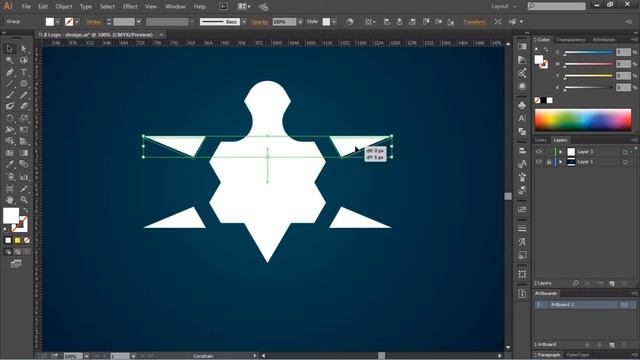This screenshot has width=640, height=360.
Task: Select the Mesh tool
Action: click(10, 153)
